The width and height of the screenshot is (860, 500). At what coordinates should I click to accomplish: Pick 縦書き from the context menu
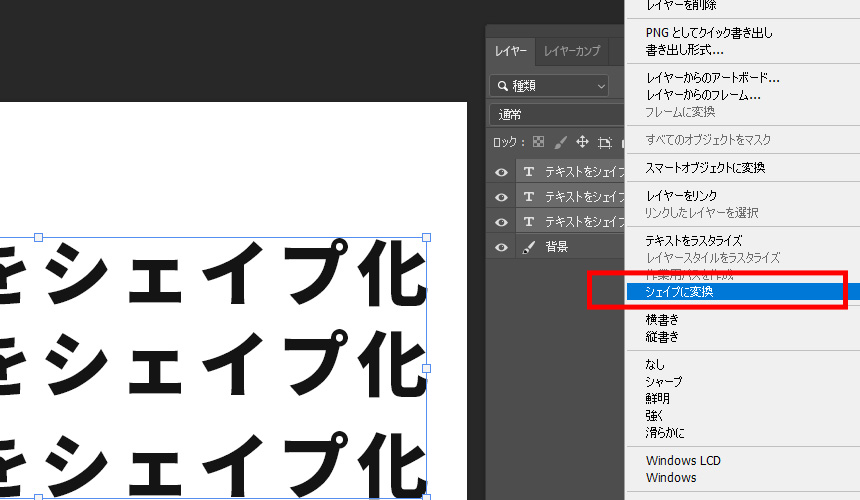(663, 337)
